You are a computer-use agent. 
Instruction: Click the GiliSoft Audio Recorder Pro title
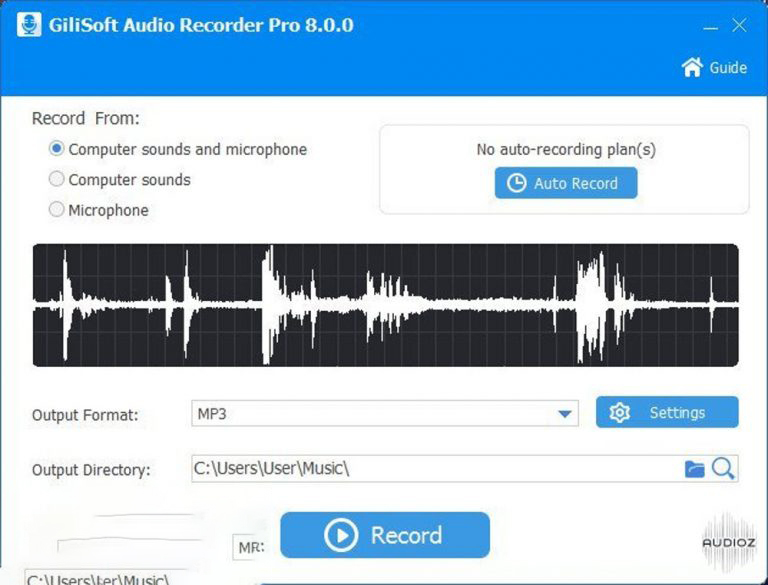coord(201,25)
